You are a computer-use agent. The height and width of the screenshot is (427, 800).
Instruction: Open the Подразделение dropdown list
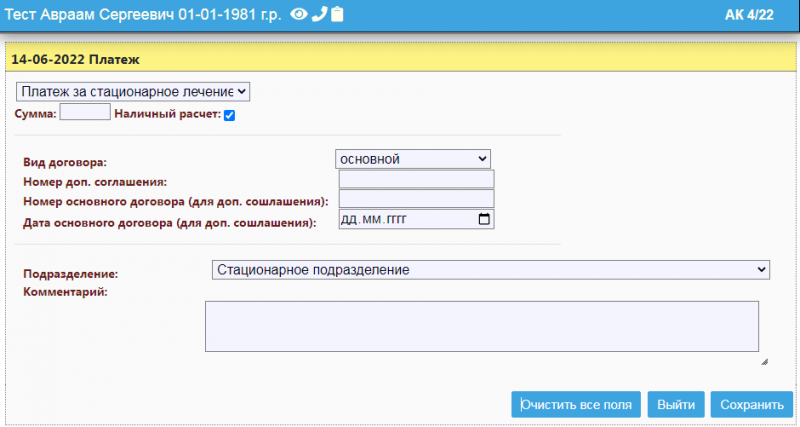click(490, 269)
